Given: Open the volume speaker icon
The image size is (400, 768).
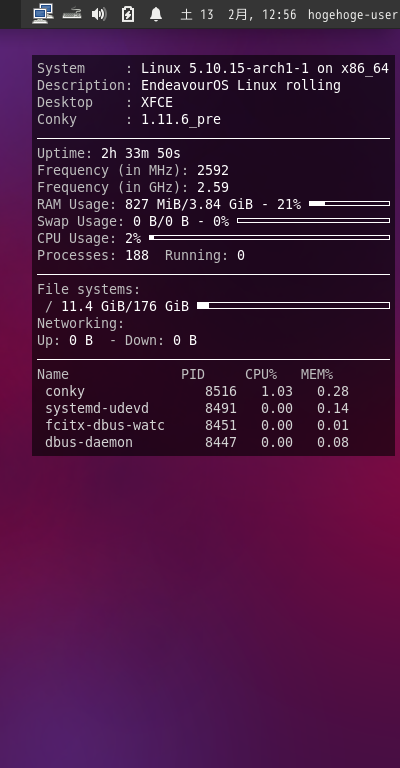Looking at the screenshot, I should [99, 14].
